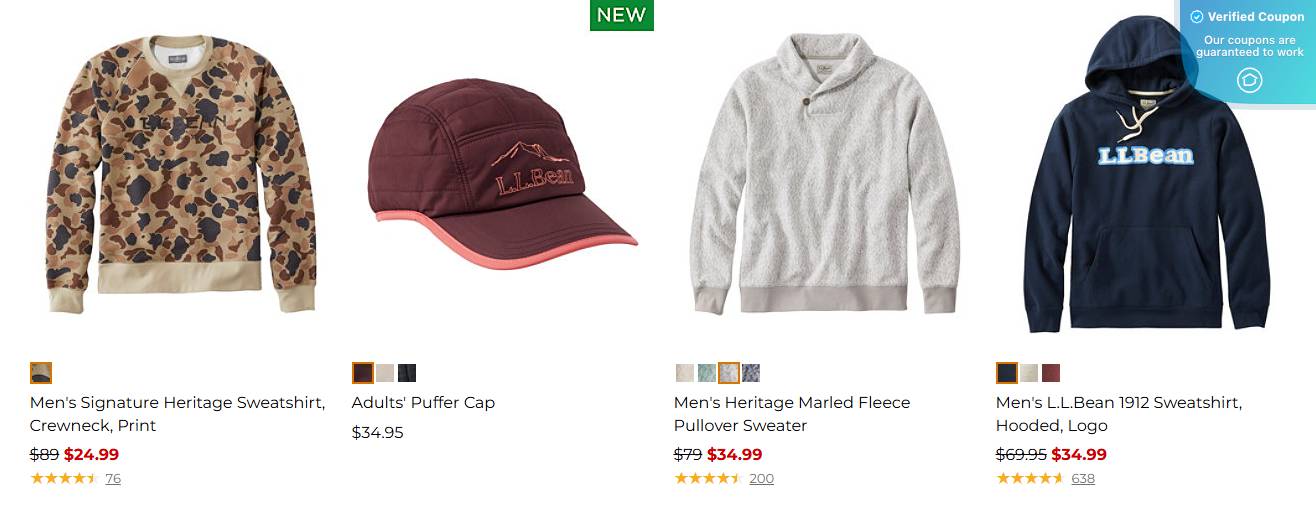Screen dimensions: 1316x505
Task: Select the blue marled Fleece Pullover swatch
Action: (x=751, y=373)
